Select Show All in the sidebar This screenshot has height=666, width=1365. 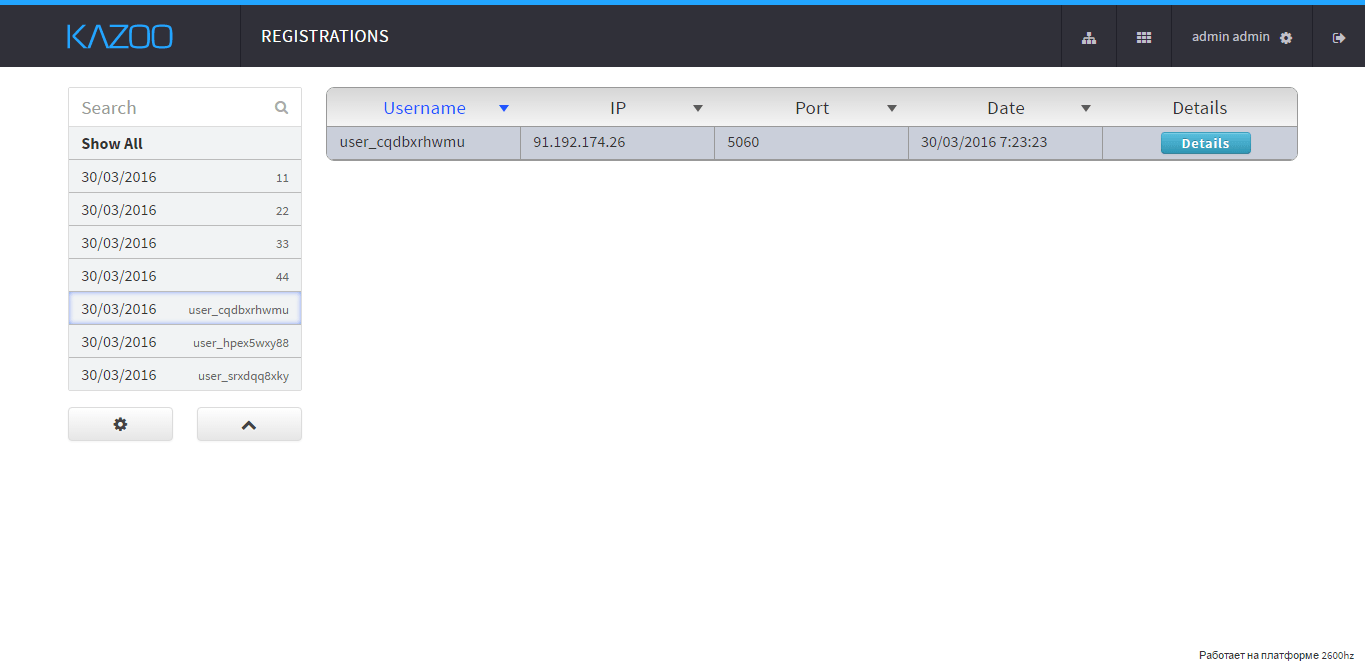112,144
